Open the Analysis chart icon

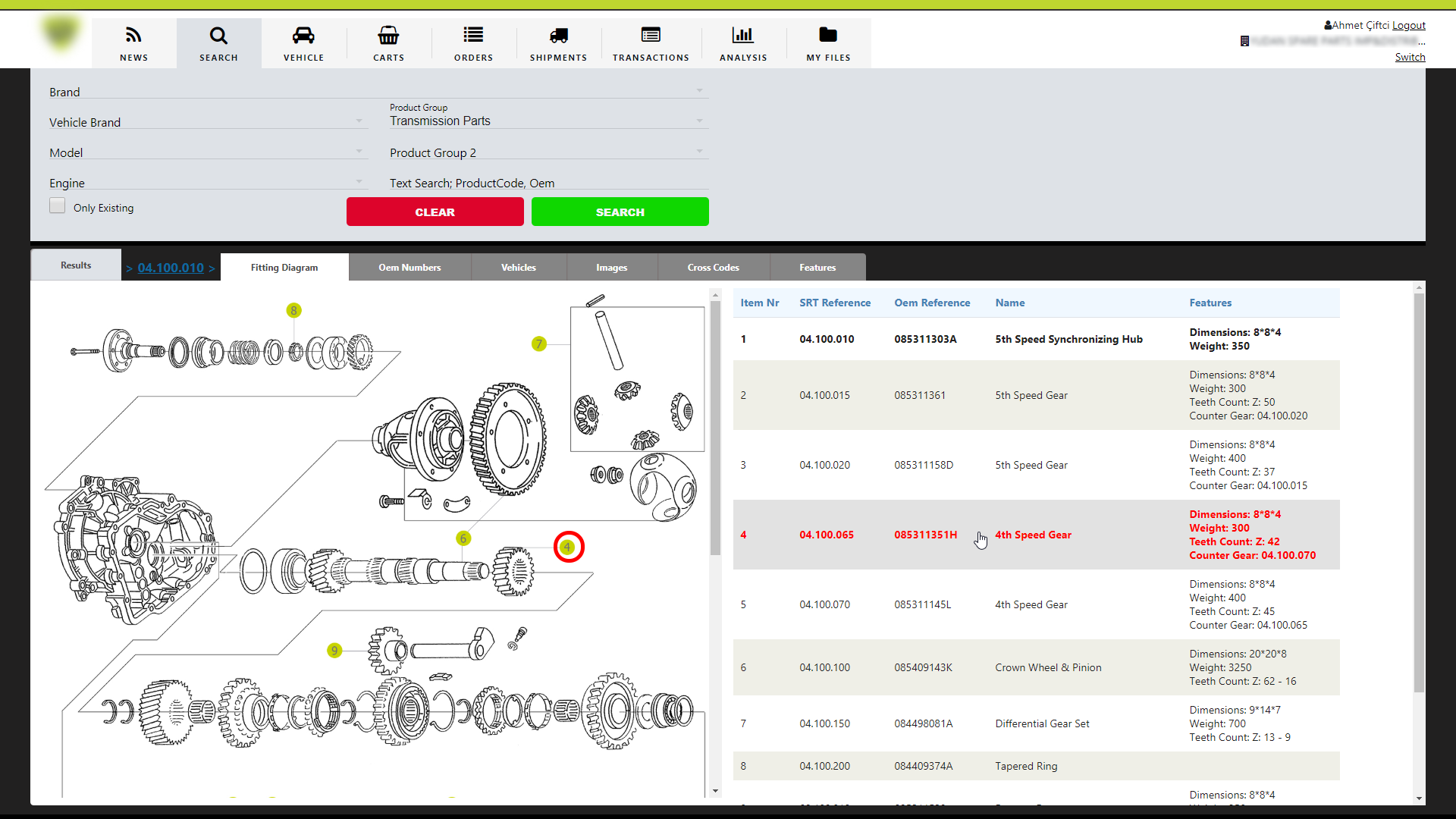pos(743,36)
